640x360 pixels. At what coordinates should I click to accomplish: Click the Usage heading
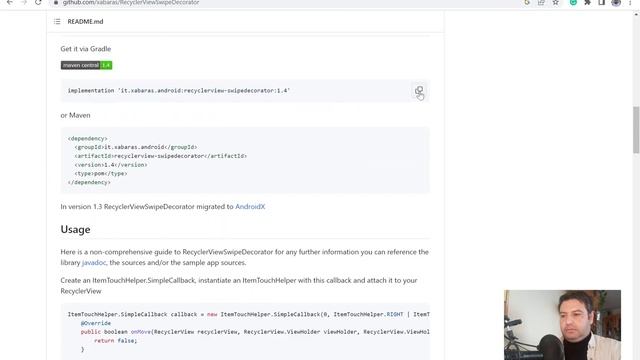click(x=76, y=229)
